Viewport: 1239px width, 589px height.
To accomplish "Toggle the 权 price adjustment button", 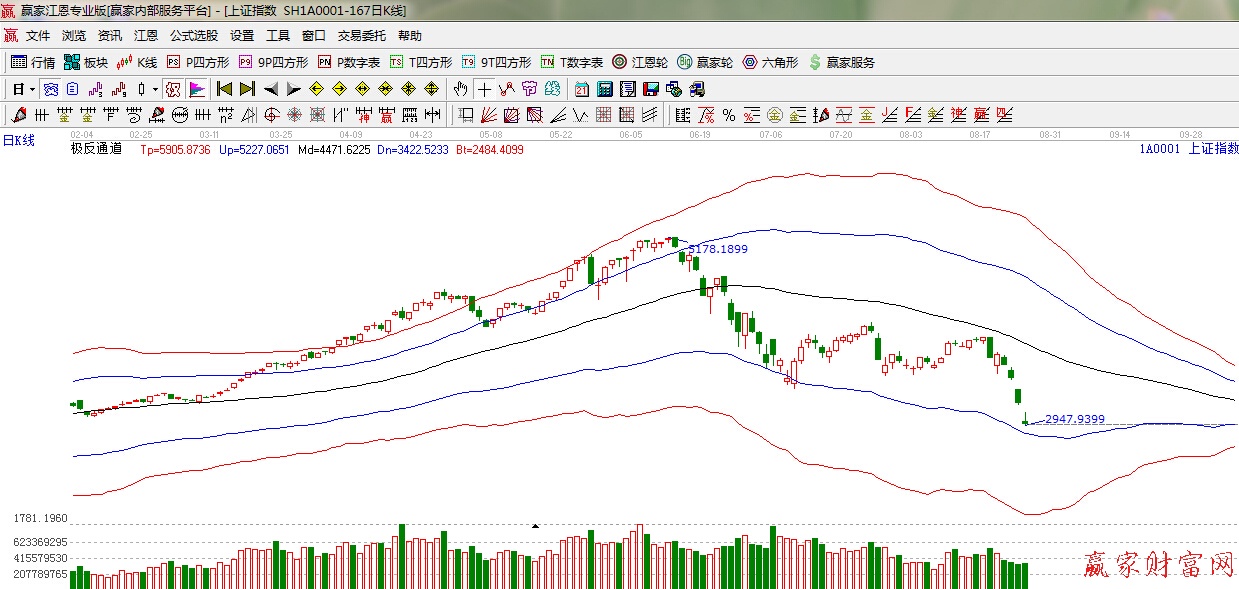I will 173,89.
